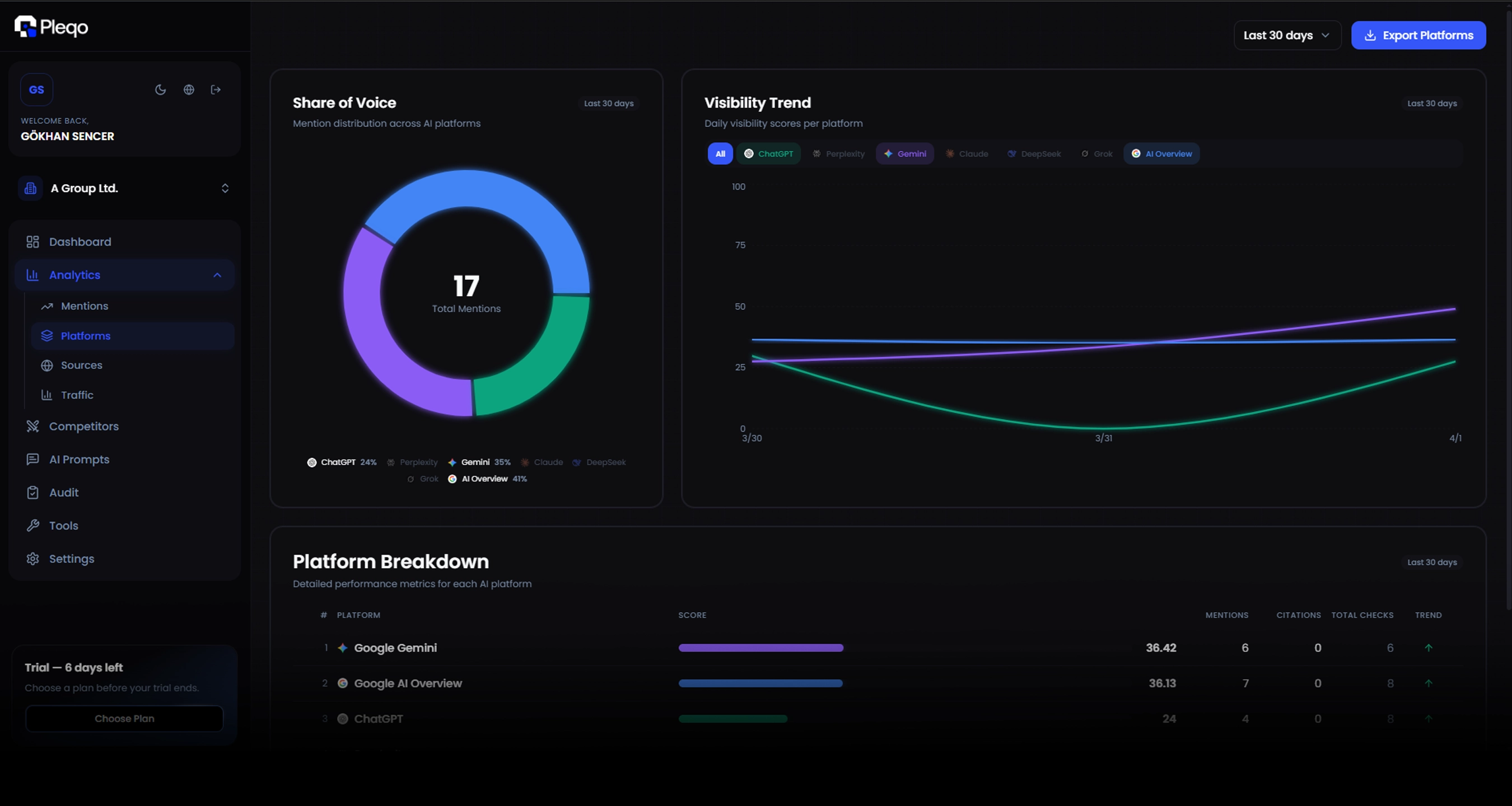1512x806 pixels.
Task: Open the AI Prompts page
Action: pyautogui.click(x=80, y=460)
